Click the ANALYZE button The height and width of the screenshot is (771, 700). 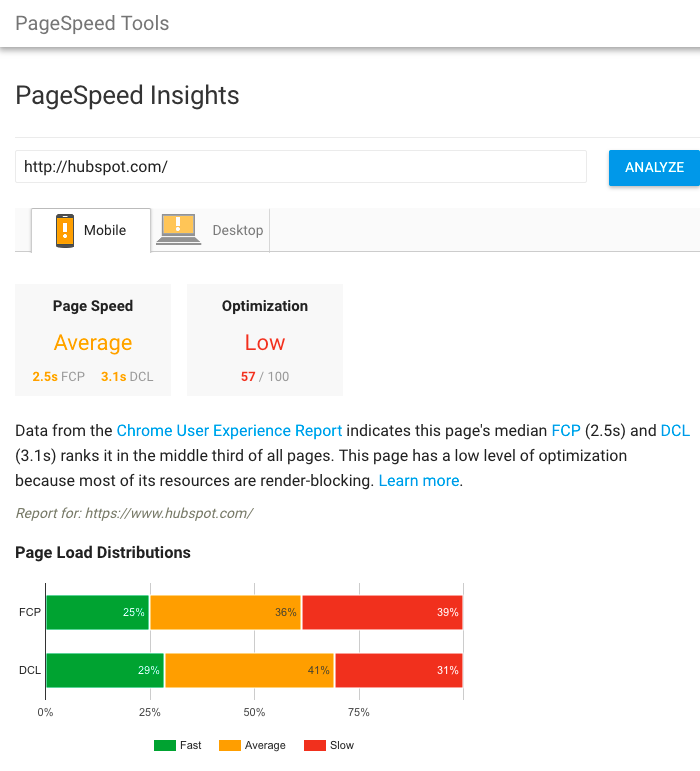[654, 168]
